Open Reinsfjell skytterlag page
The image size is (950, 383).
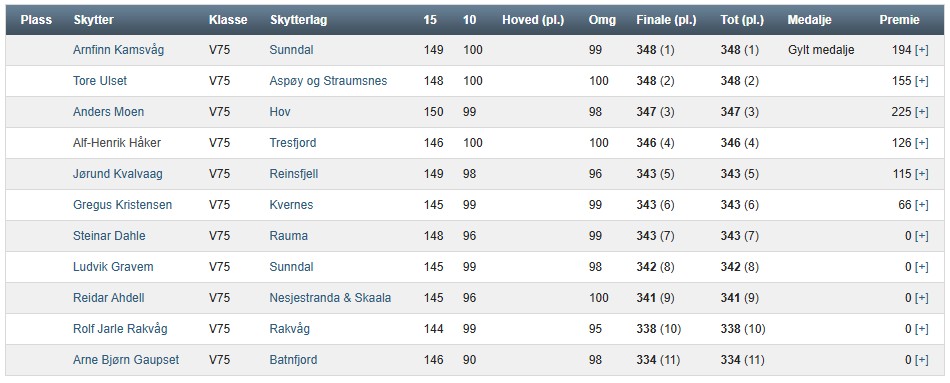(x=294, y=174)
